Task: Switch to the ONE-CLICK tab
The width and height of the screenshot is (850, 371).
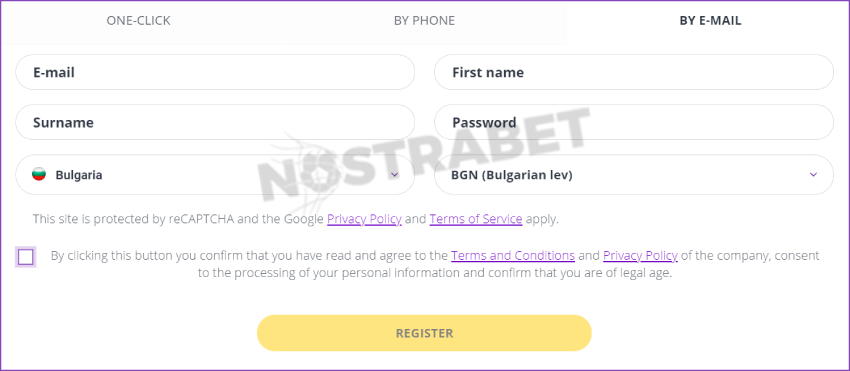Action: coord(138,21)
